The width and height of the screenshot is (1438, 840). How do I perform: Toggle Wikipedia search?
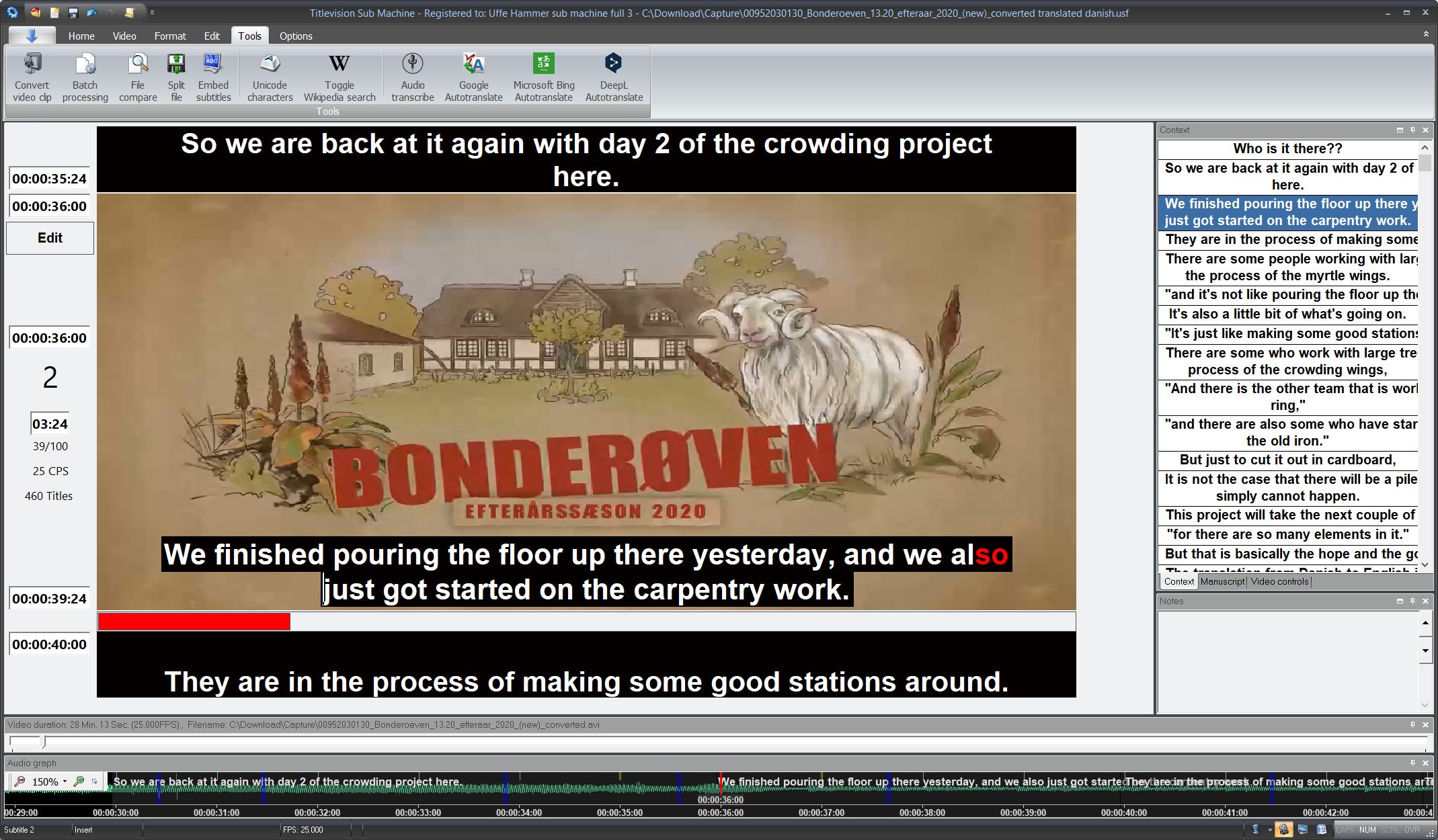coord(339,65)
